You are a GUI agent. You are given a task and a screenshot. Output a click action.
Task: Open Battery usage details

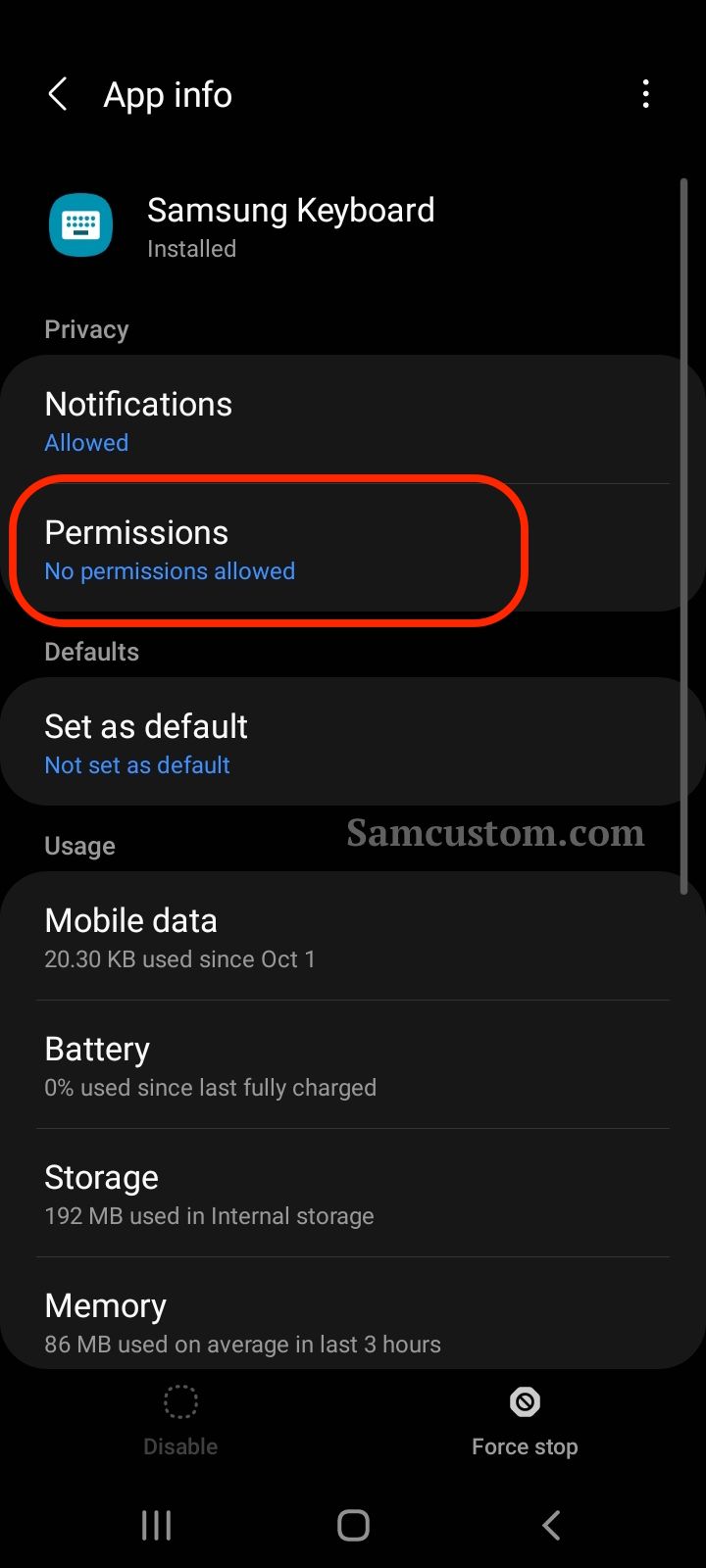click(x=353, y=1064)
